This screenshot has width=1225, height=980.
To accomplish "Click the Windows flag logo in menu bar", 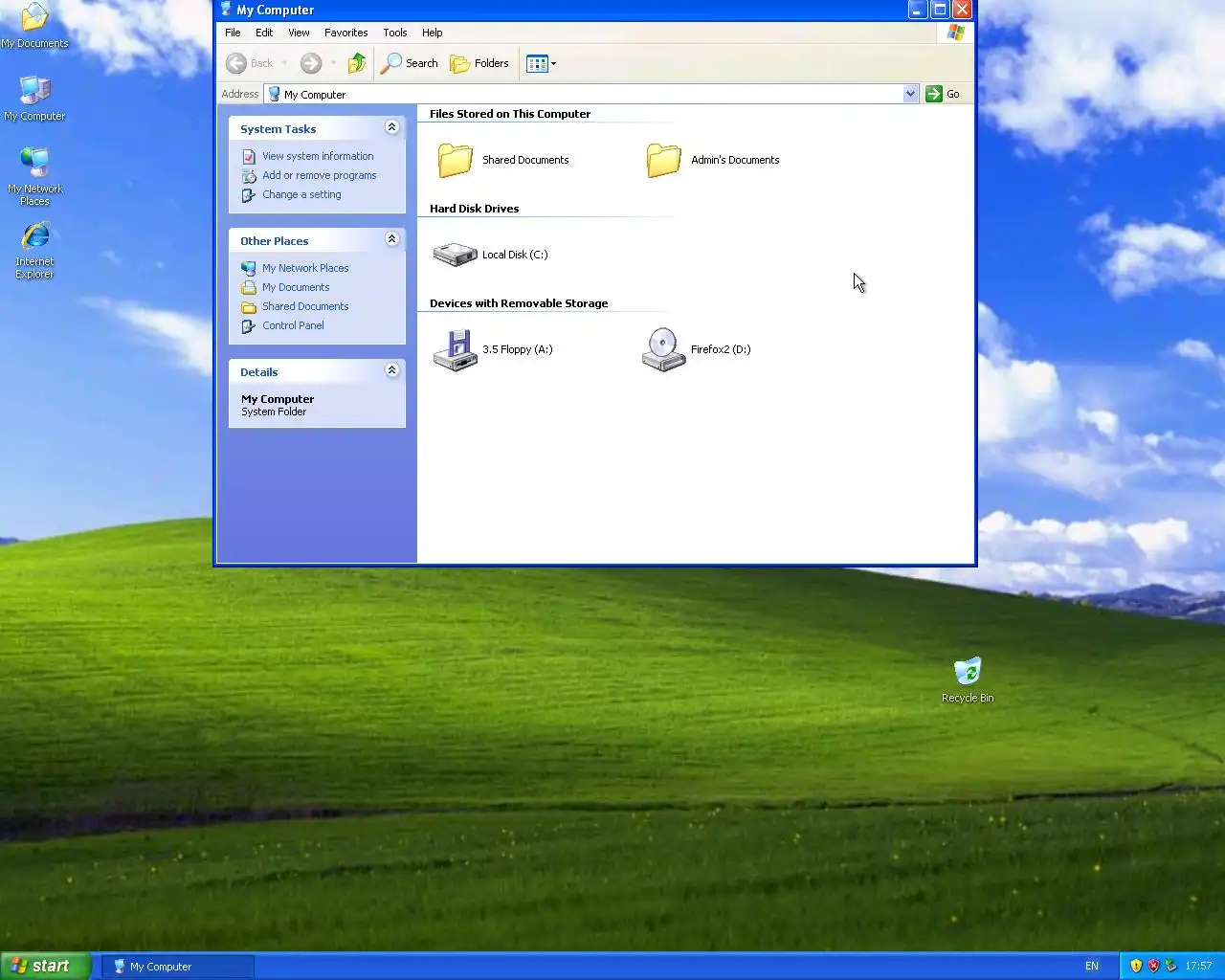I will 955,33.
